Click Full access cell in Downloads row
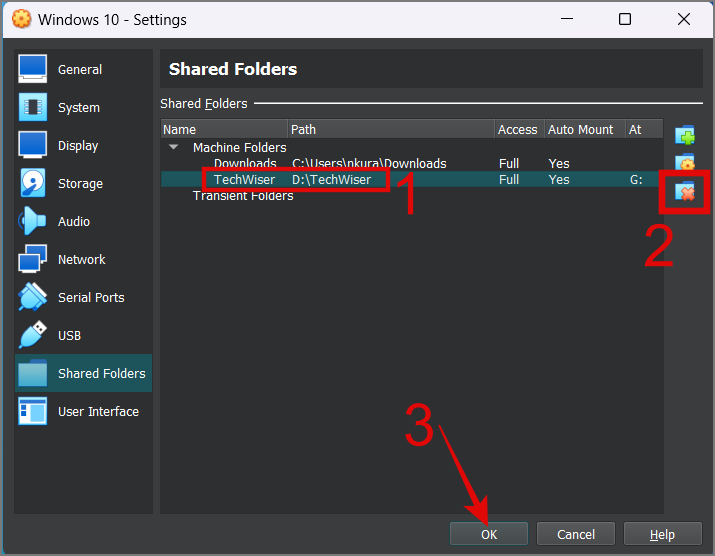This screenshot has width=715, height=556. pos(509,163)
